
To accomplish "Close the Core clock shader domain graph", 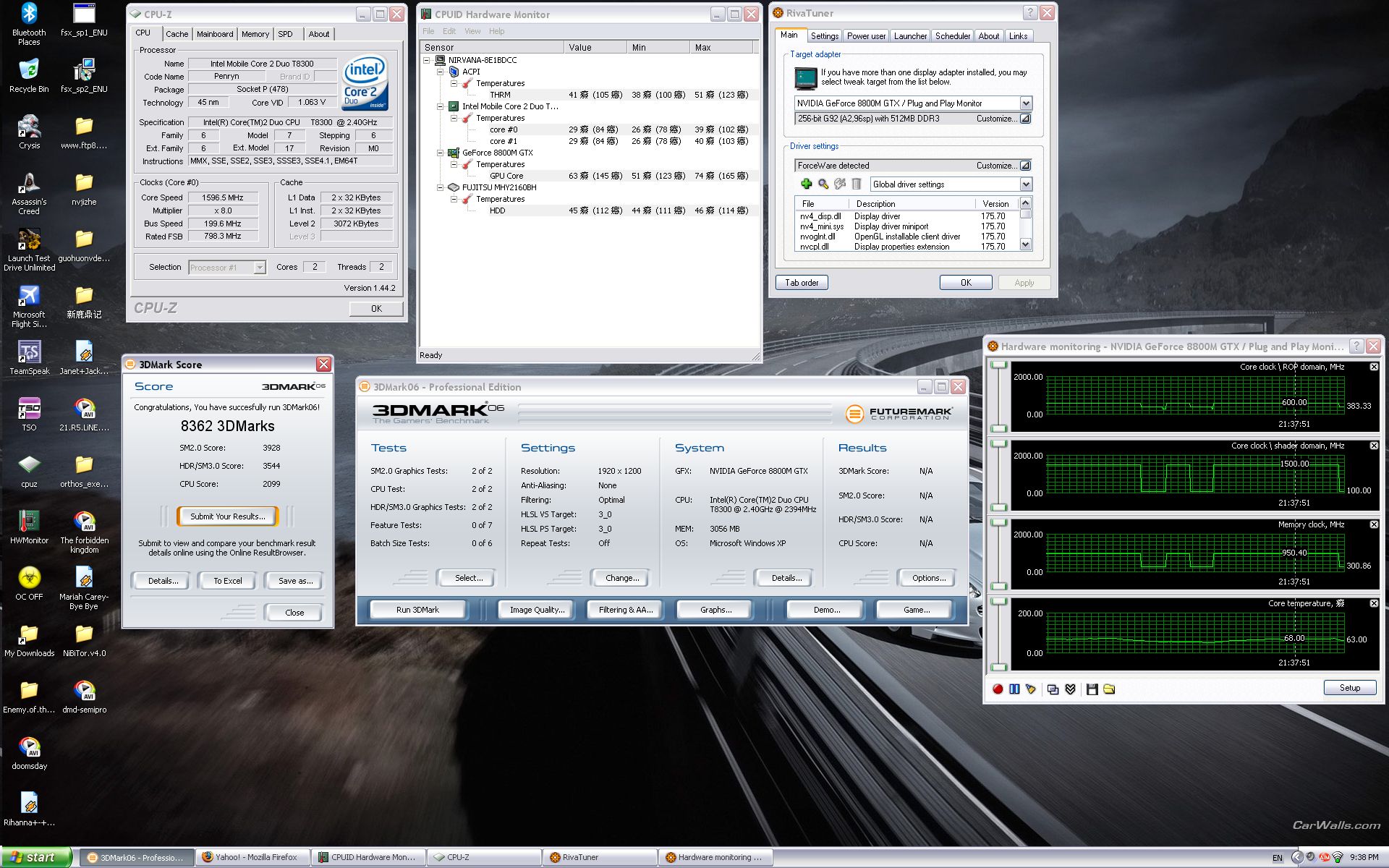I will point(1374,446).
